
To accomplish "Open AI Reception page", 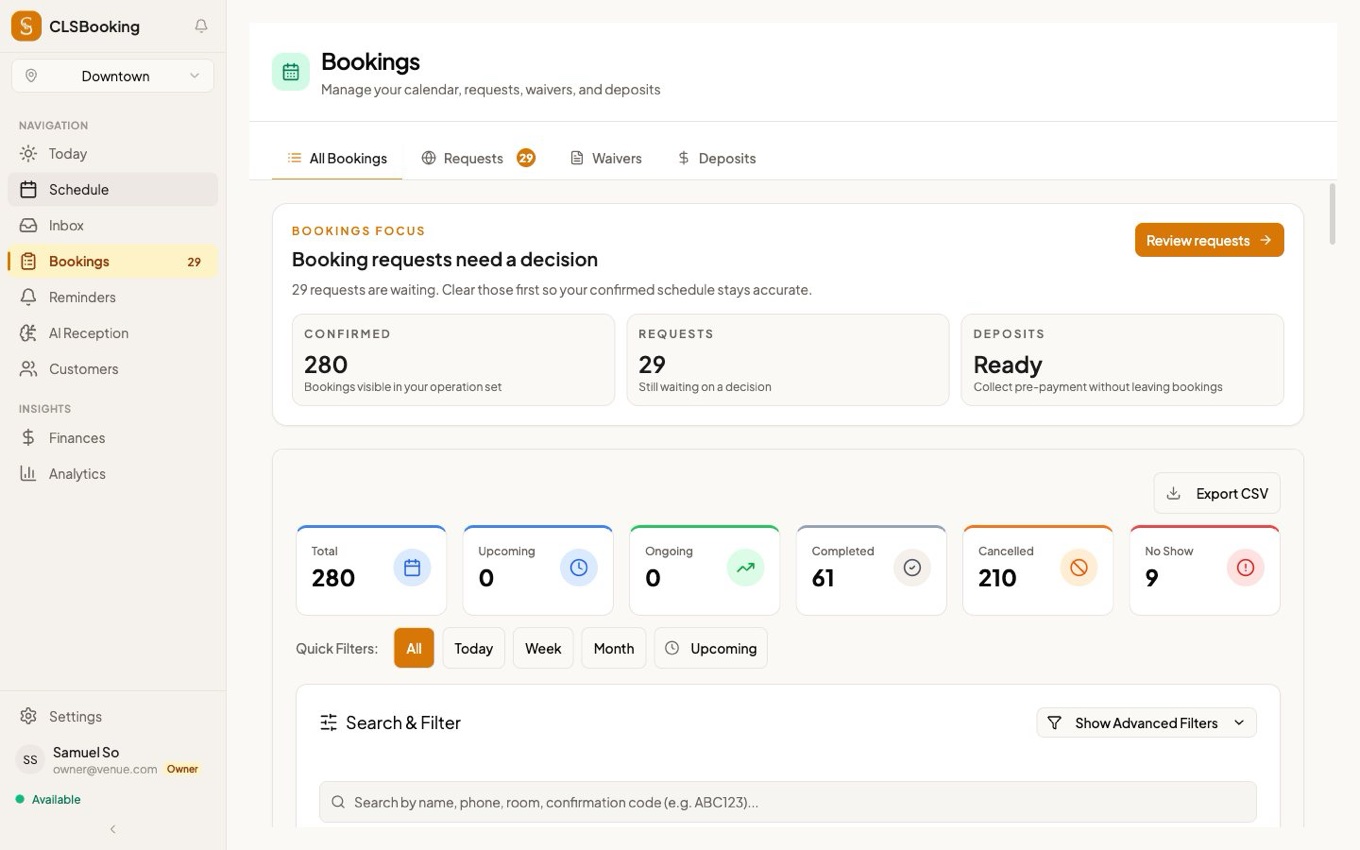I will pos(112,334).
